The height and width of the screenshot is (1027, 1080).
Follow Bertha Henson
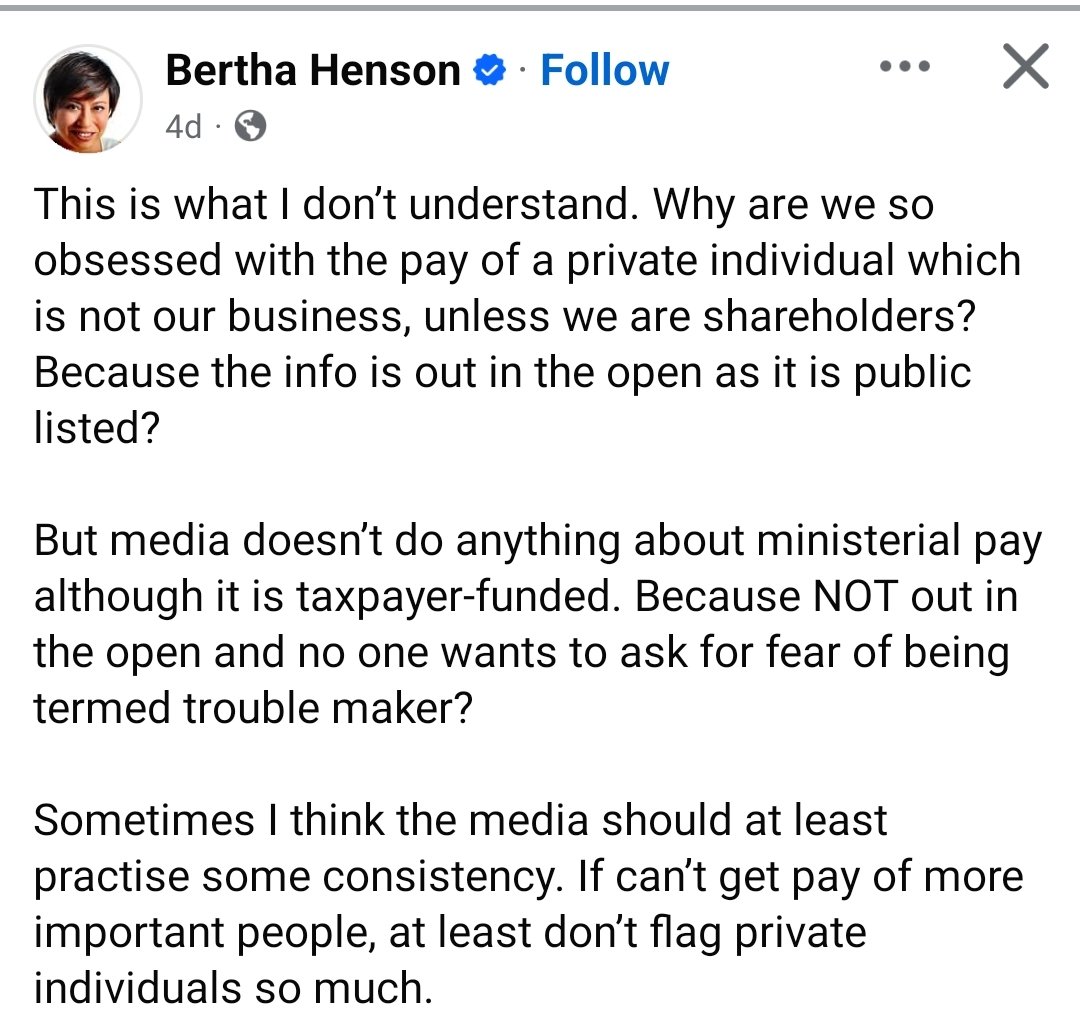pos(604,71)
